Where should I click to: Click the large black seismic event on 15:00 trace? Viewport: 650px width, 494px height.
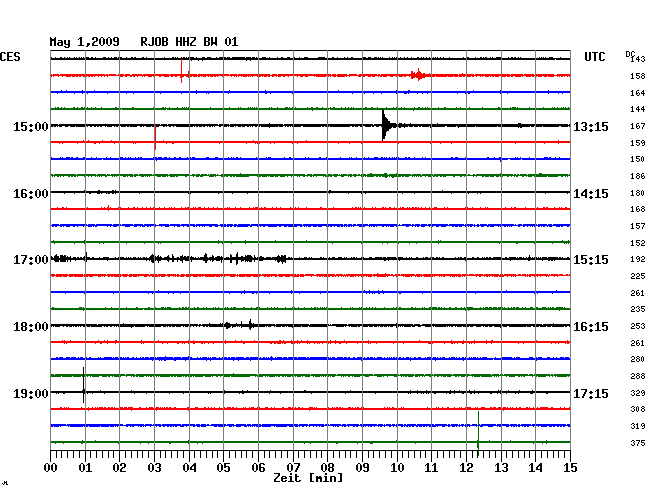point(387,125)
